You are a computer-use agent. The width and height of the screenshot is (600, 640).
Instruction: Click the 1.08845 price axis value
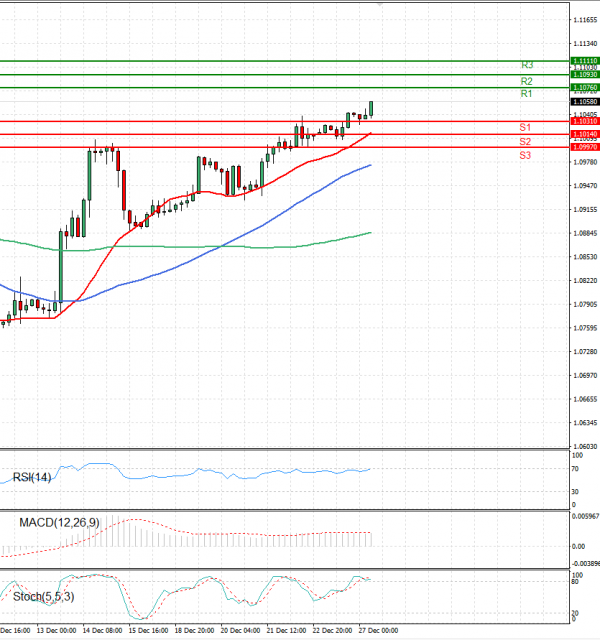coord(585,233)
